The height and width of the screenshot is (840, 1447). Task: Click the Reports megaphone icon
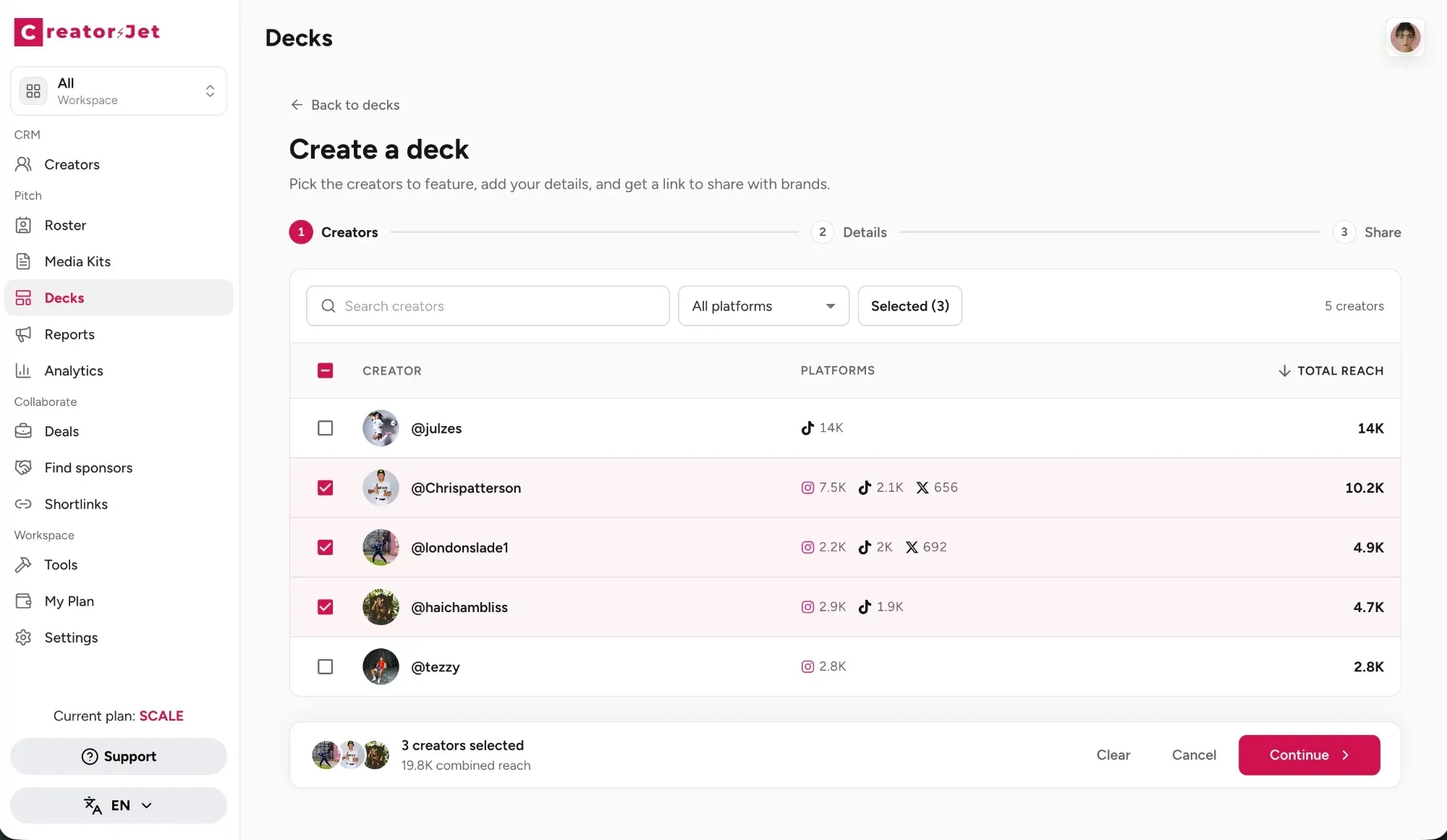click(x=23, y=334)
